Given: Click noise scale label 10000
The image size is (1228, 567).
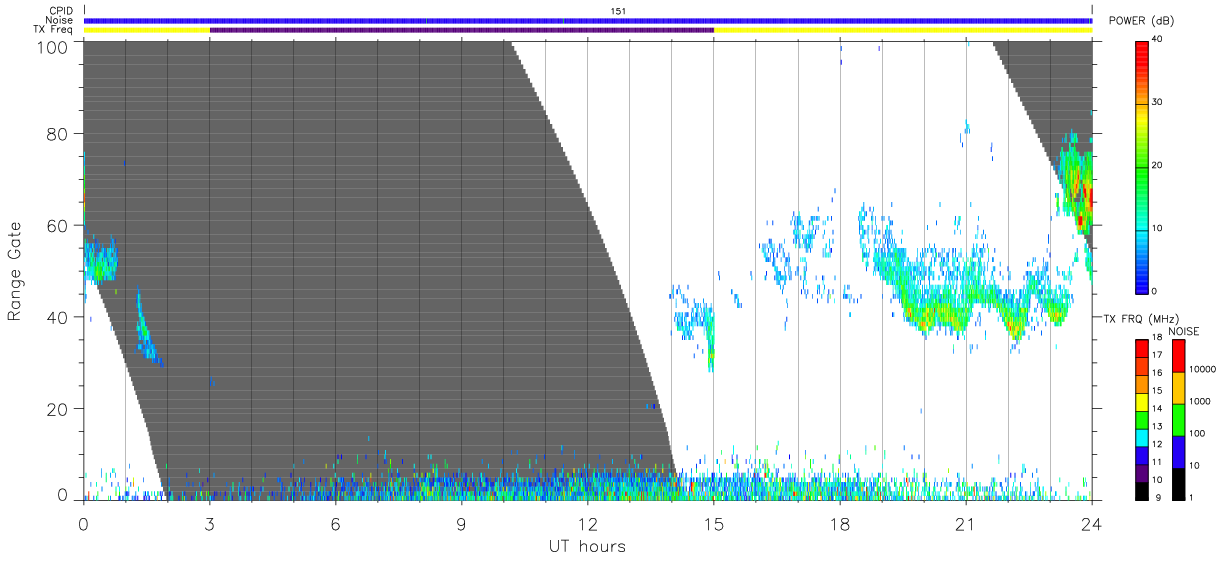Looking at the screenshot, I should (x=1202, y=369).
